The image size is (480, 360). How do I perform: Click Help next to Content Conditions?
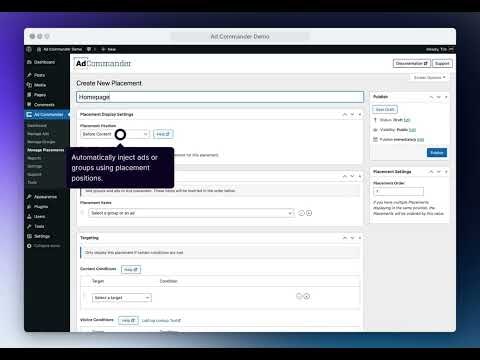point(131,269)
